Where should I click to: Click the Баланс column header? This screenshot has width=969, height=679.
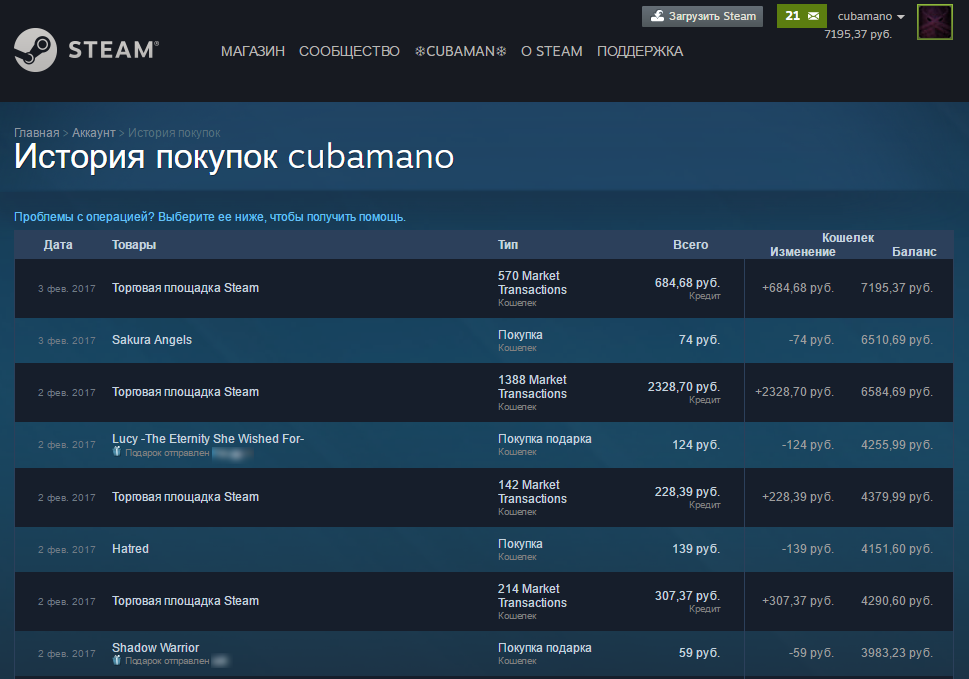pyautogui.click(x=914, y=251)
